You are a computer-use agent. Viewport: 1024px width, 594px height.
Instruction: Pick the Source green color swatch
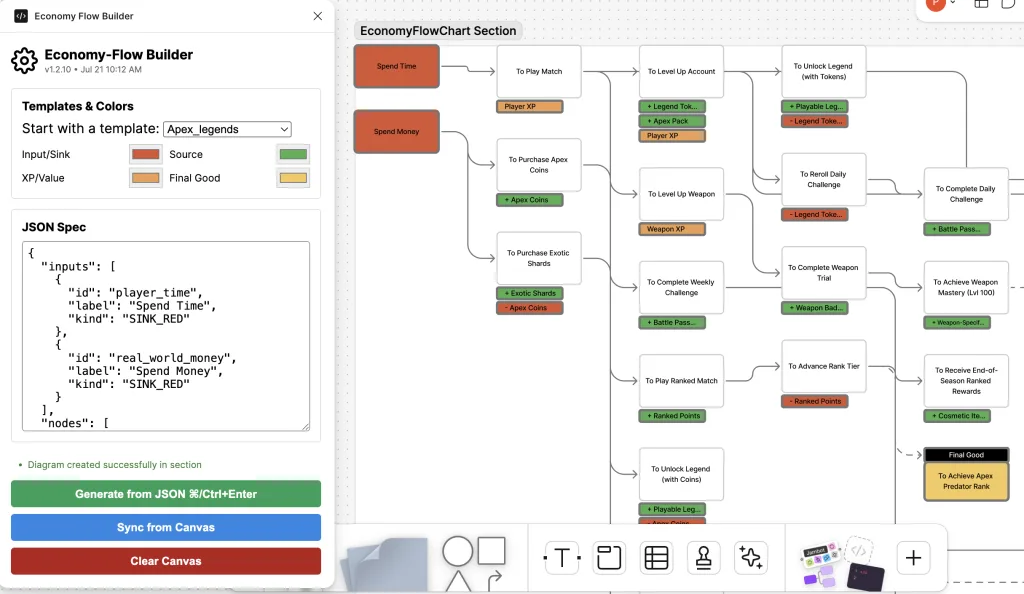pyautogui.click(x=292, y=154)
